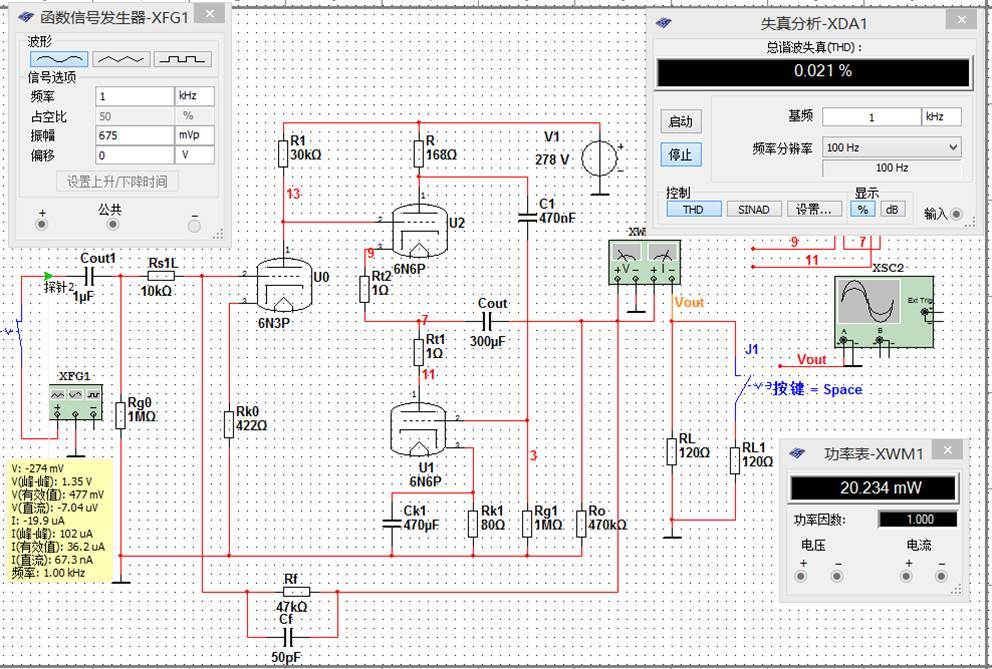Click the wattmeter instrument icon on schematic

(644, 261)
